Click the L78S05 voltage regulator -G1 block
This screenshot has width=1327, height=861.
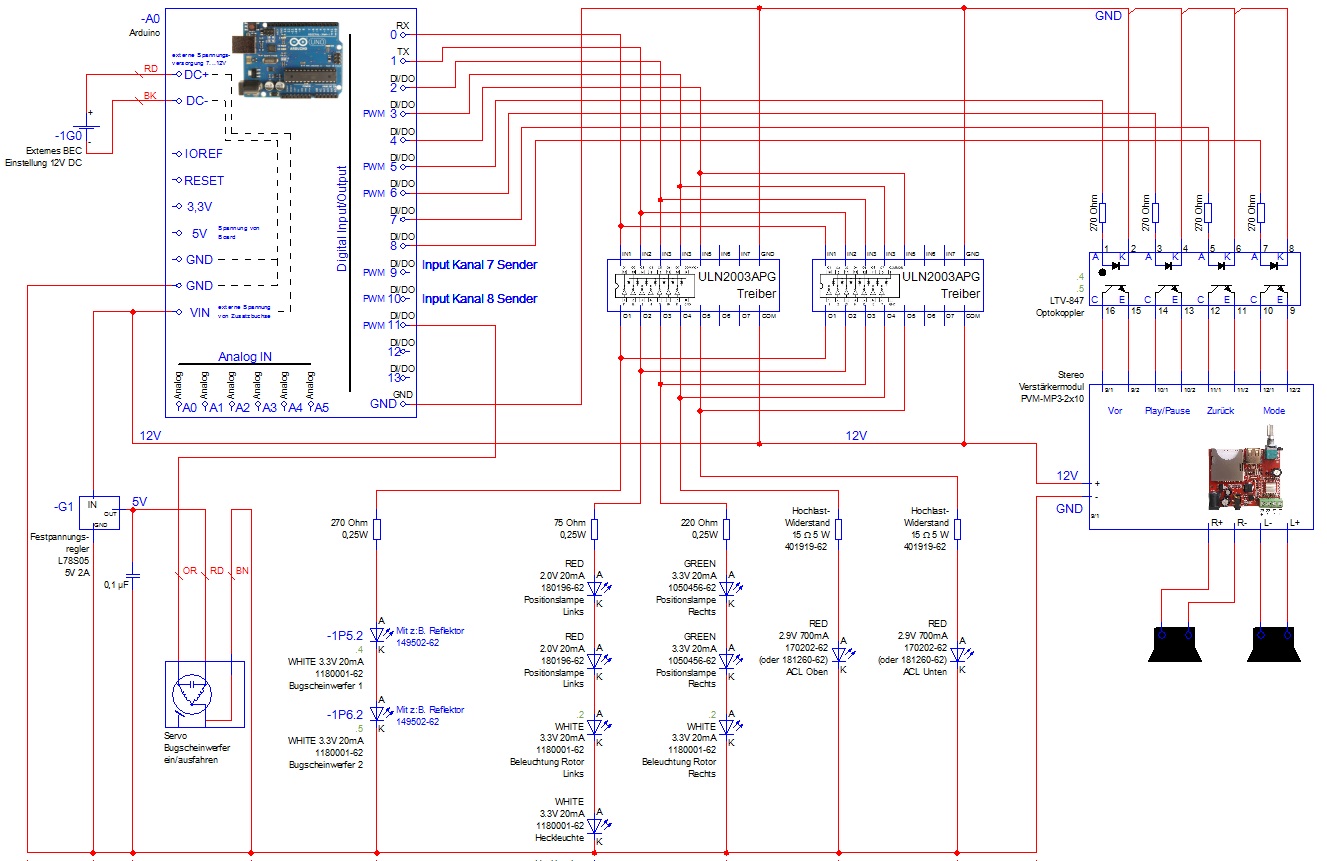(x=102, y=512)
